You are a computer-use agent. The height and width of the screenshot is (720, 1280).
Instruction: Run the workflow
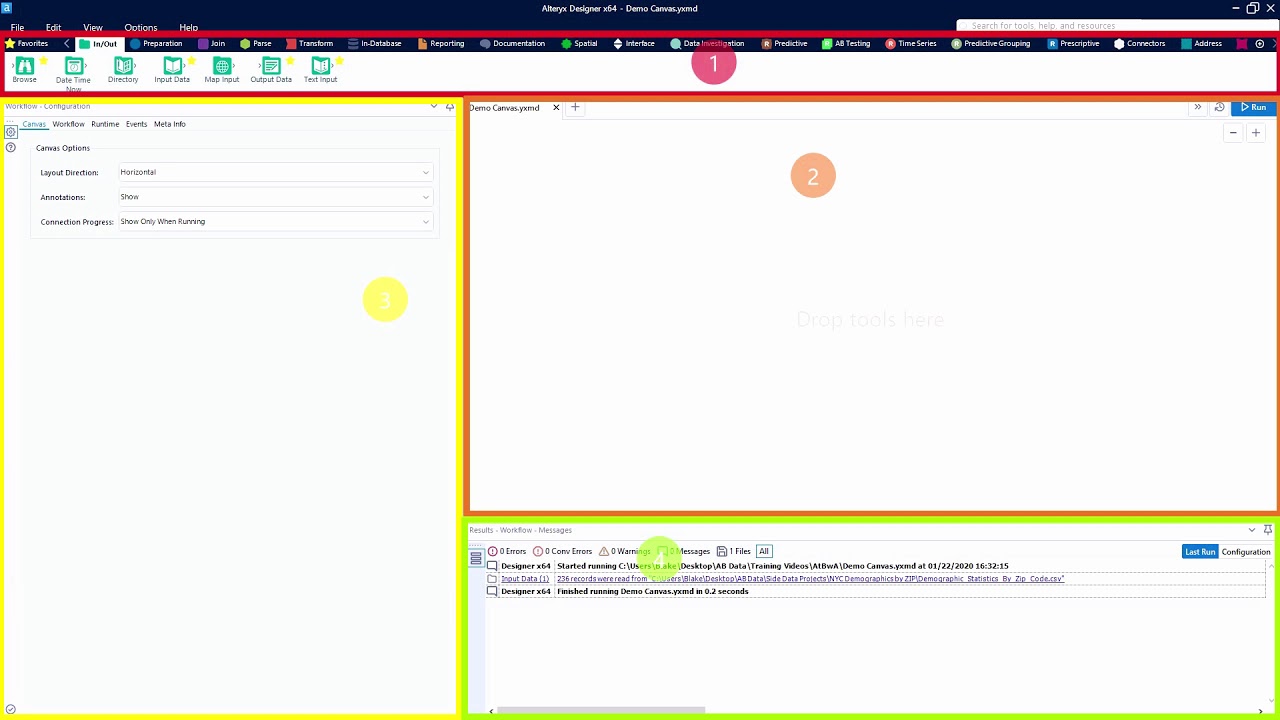[1253, 107]
